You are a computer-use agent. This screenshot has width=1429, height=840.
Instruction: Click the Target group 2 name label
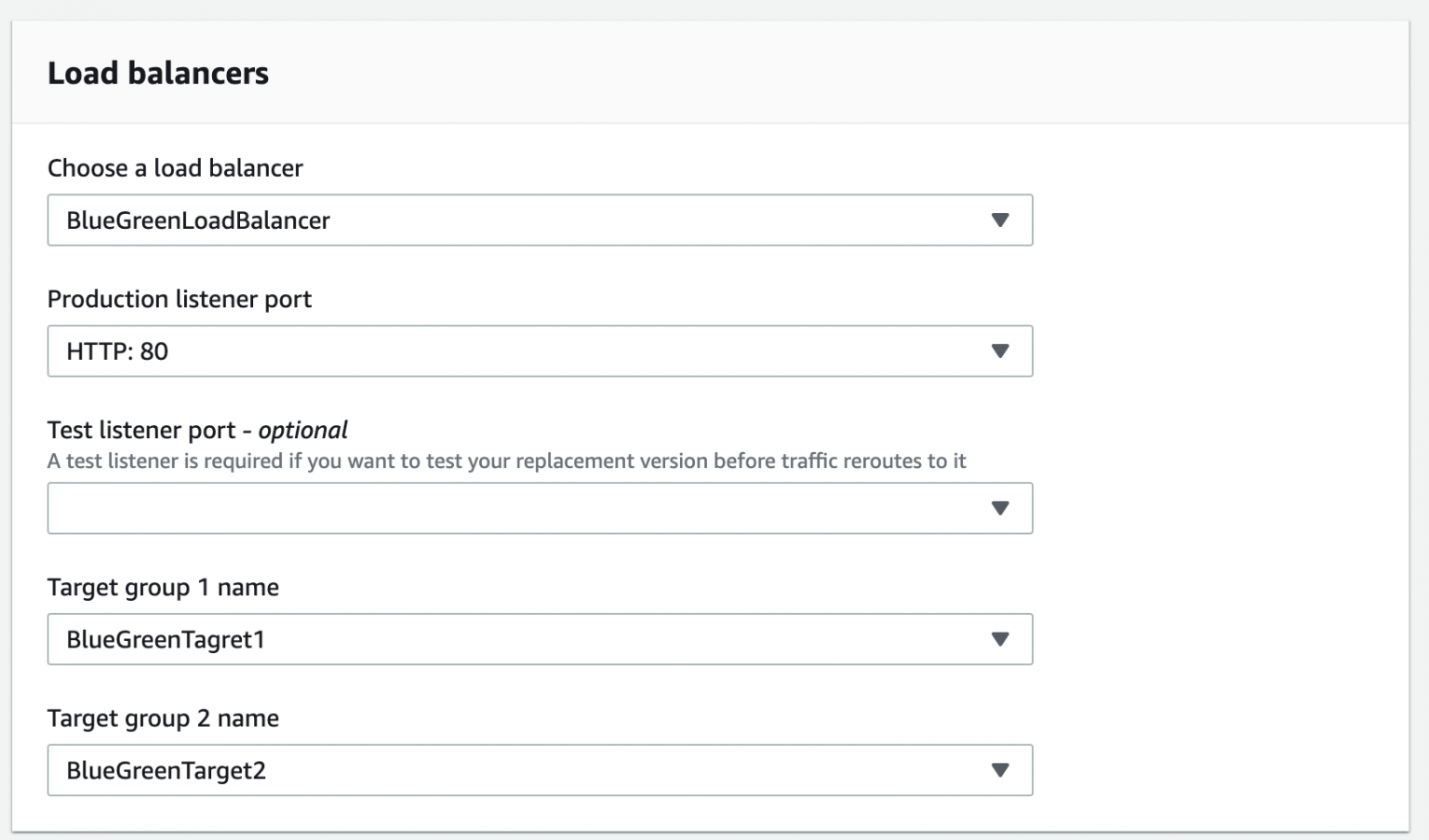pos(164,718)
